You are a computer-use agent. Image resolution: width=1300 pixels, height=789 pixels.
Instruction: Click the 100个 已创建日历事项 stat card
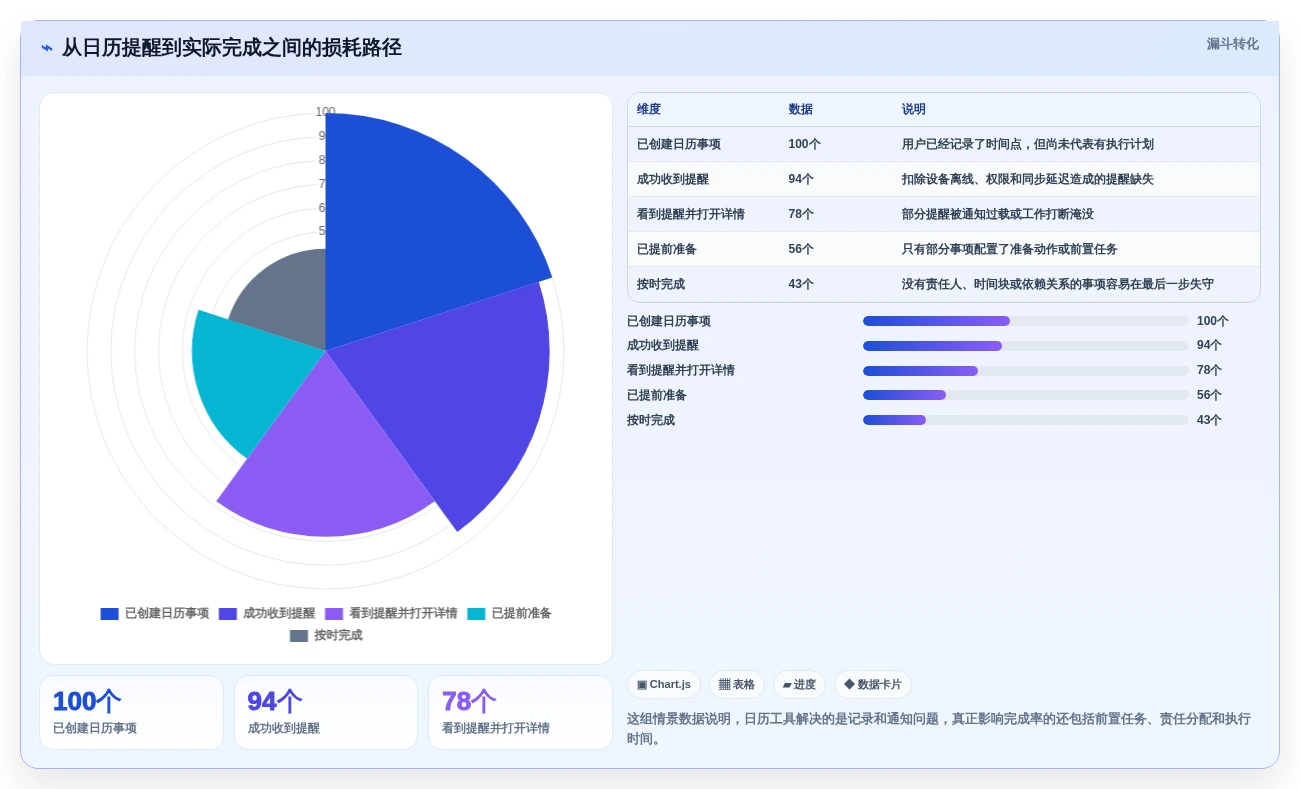click(131, 712)
